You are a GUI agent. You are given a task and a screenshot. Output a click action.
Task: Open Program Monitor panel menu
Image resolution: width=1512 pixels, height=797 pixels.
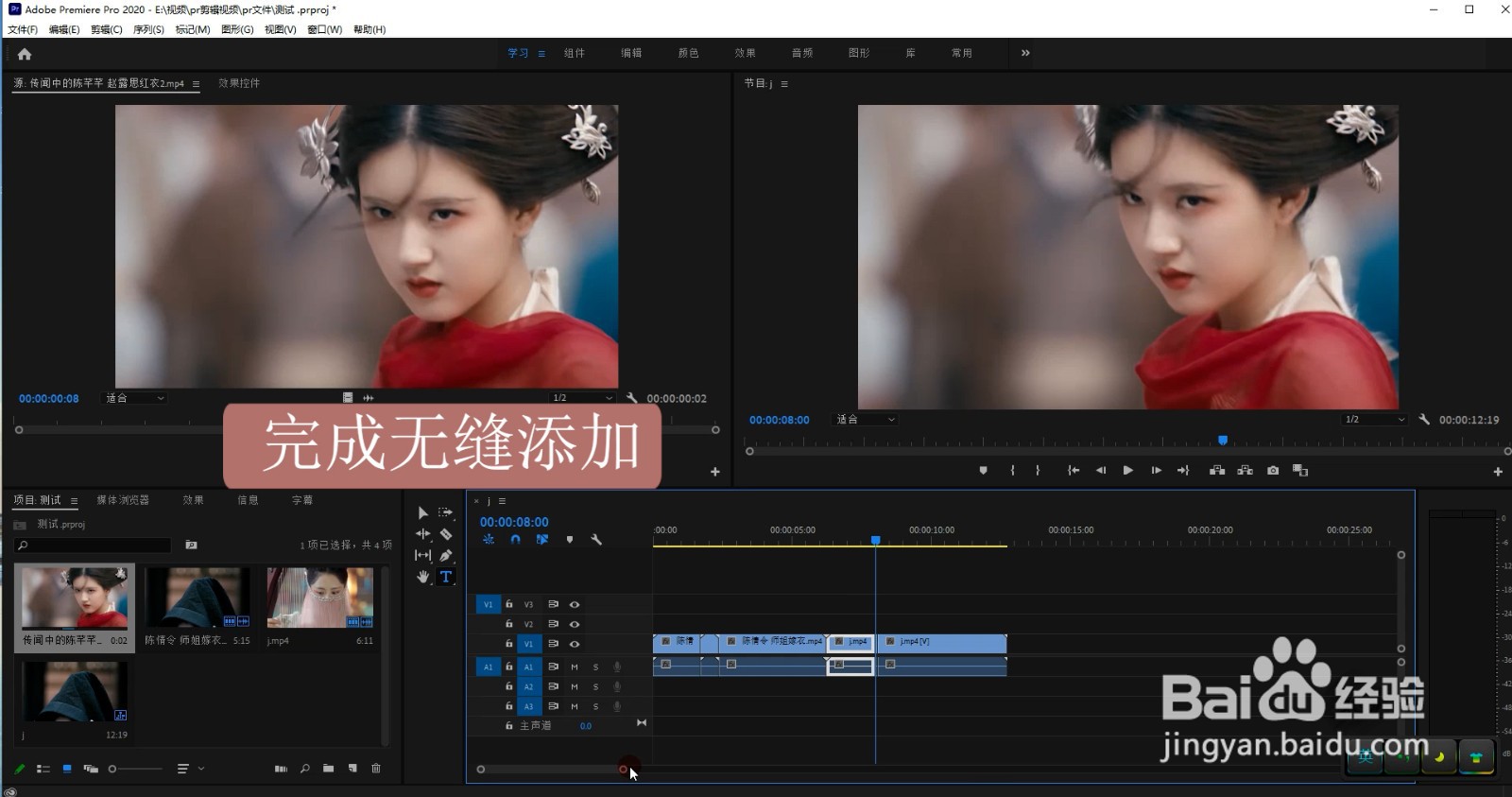tap(784, 84)
